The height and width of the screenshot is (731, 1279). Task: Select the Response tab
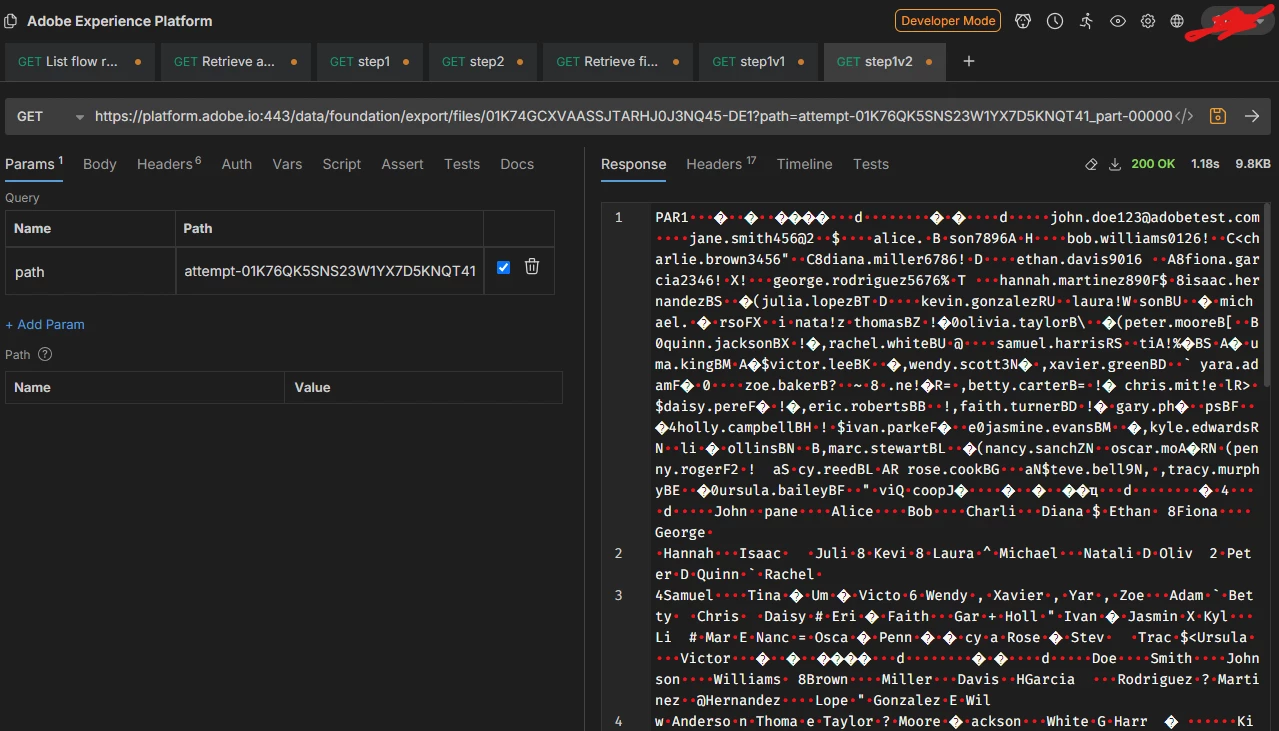coord(633,164)
